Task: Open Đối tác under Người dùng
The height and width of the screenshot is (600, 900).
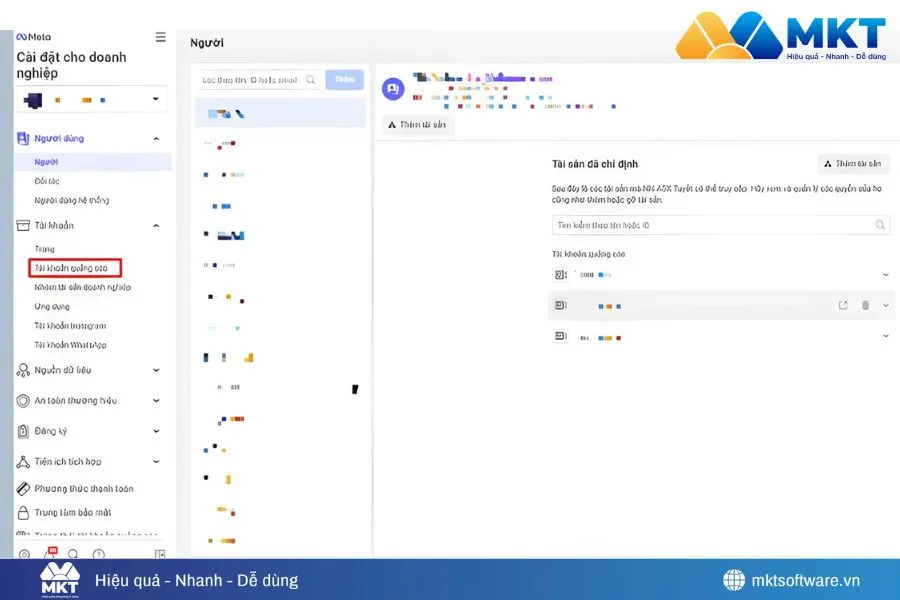Action: [47, 181]
